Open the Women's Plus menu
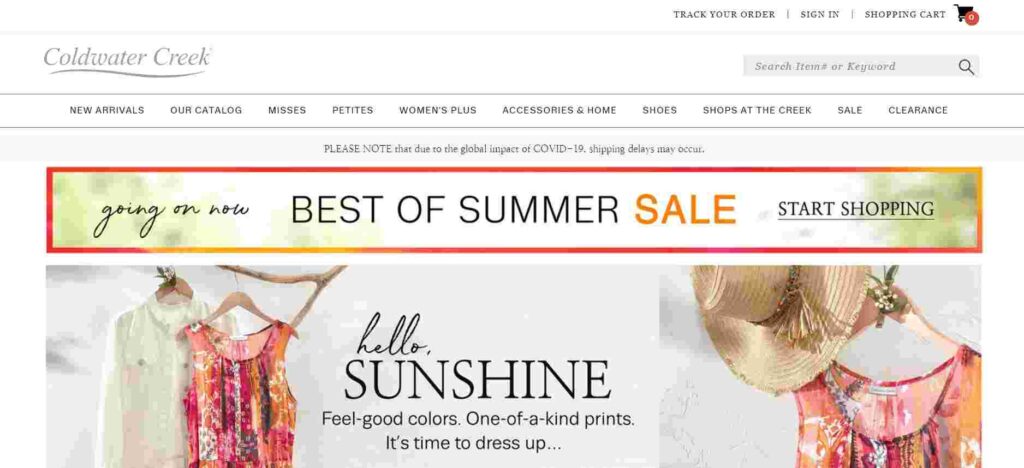1024x468 pixels. click(438, 110)
